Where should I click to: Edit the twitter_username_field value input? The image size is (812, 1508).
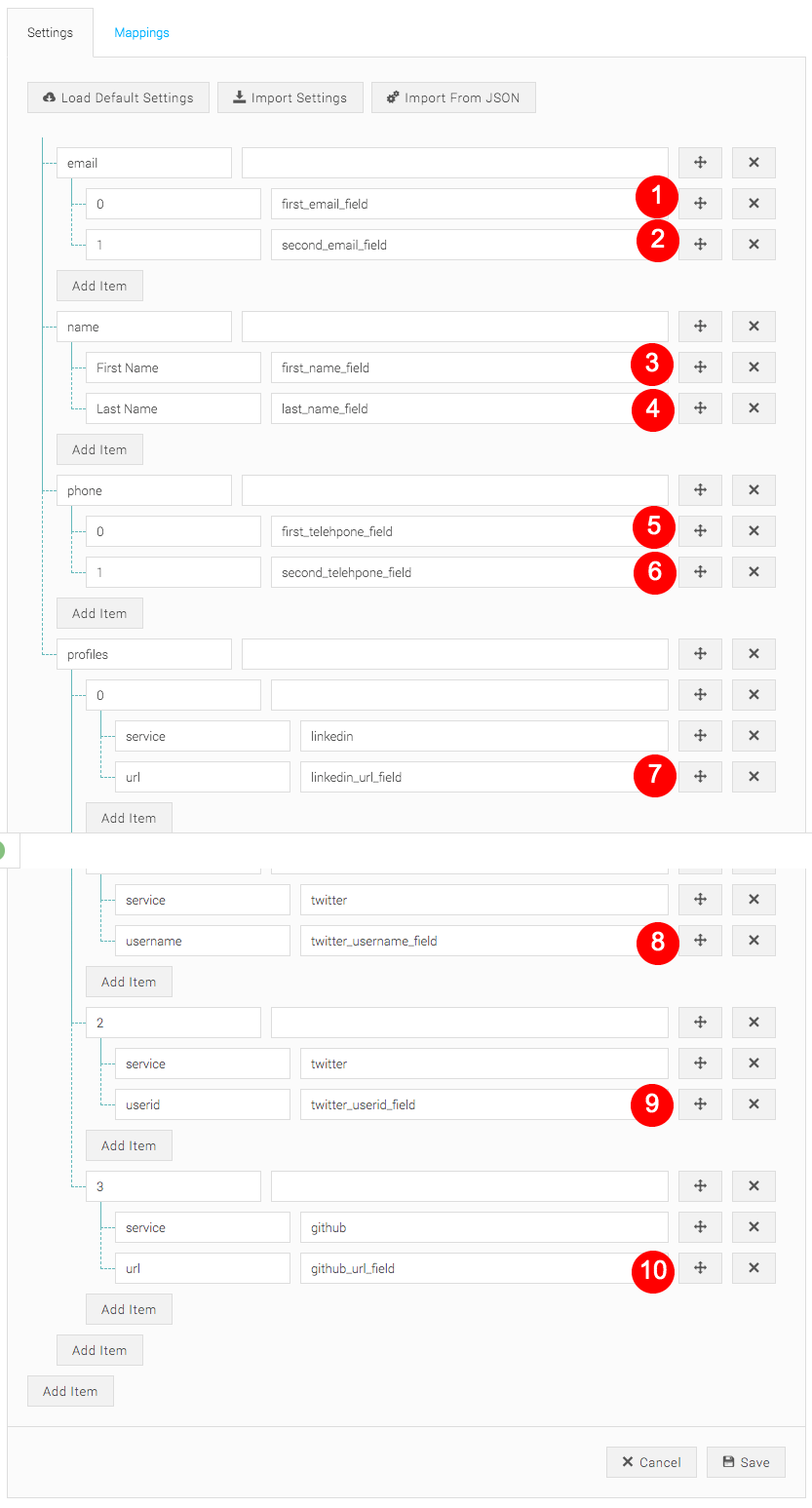(x=484, y=941)
